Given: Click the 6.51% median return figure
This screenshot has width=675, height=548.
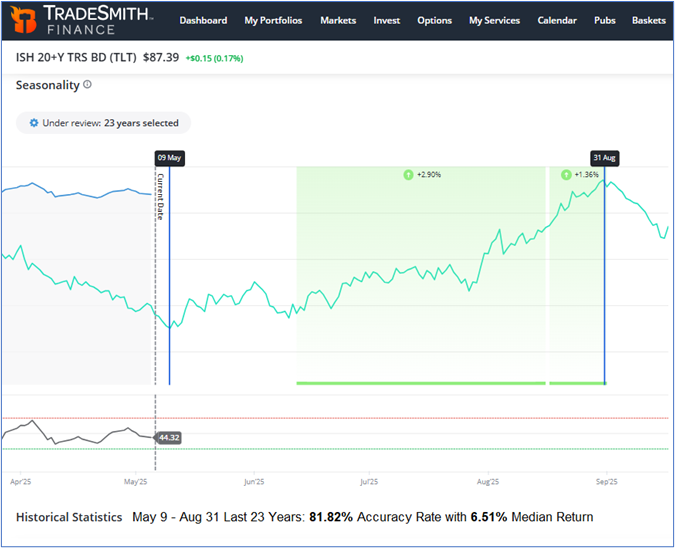Looking at the screenshot, I should click(489, 517).
